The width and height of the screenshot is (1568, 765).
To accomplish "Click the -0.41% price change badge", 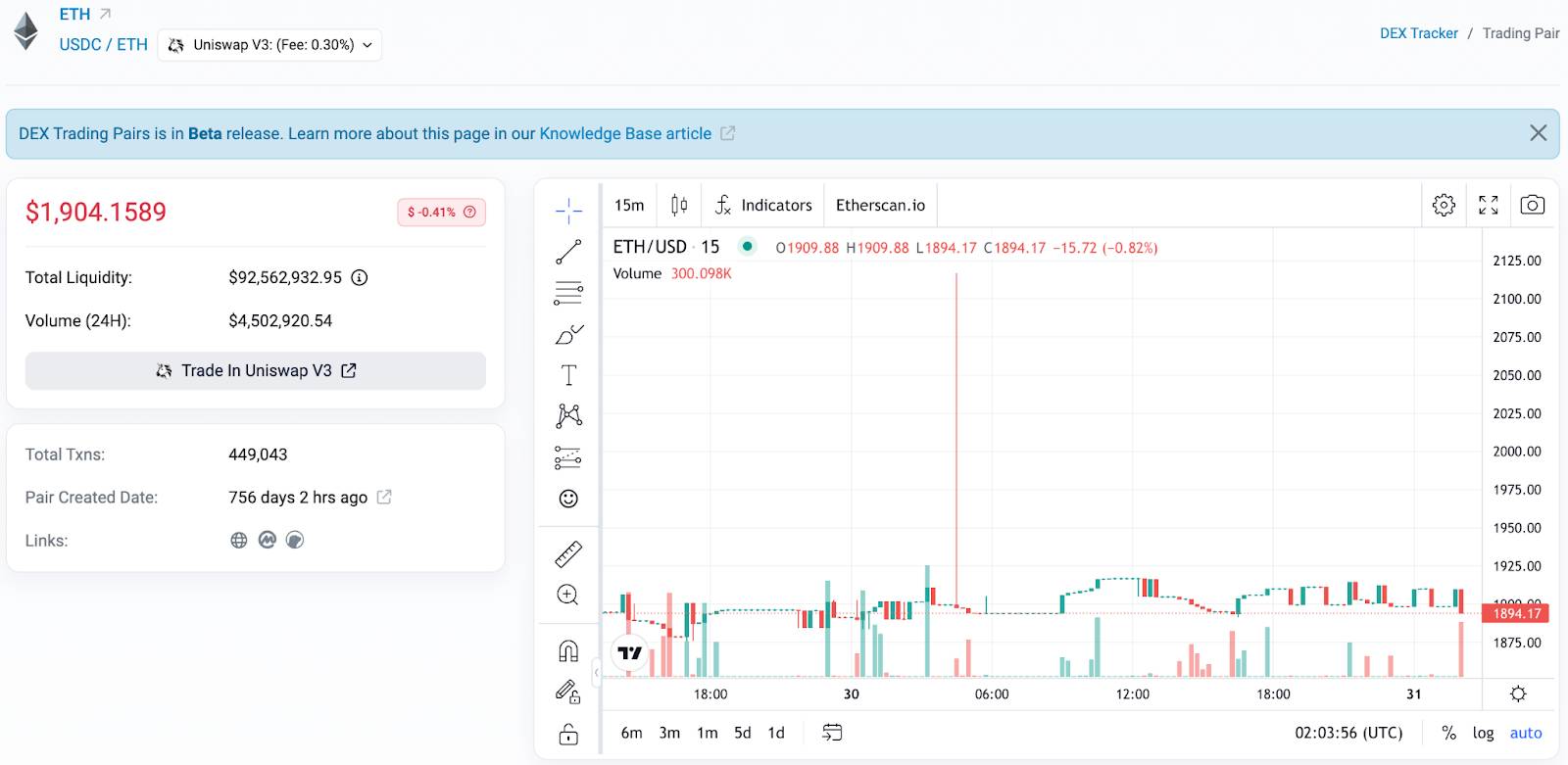I will (441, 212).
